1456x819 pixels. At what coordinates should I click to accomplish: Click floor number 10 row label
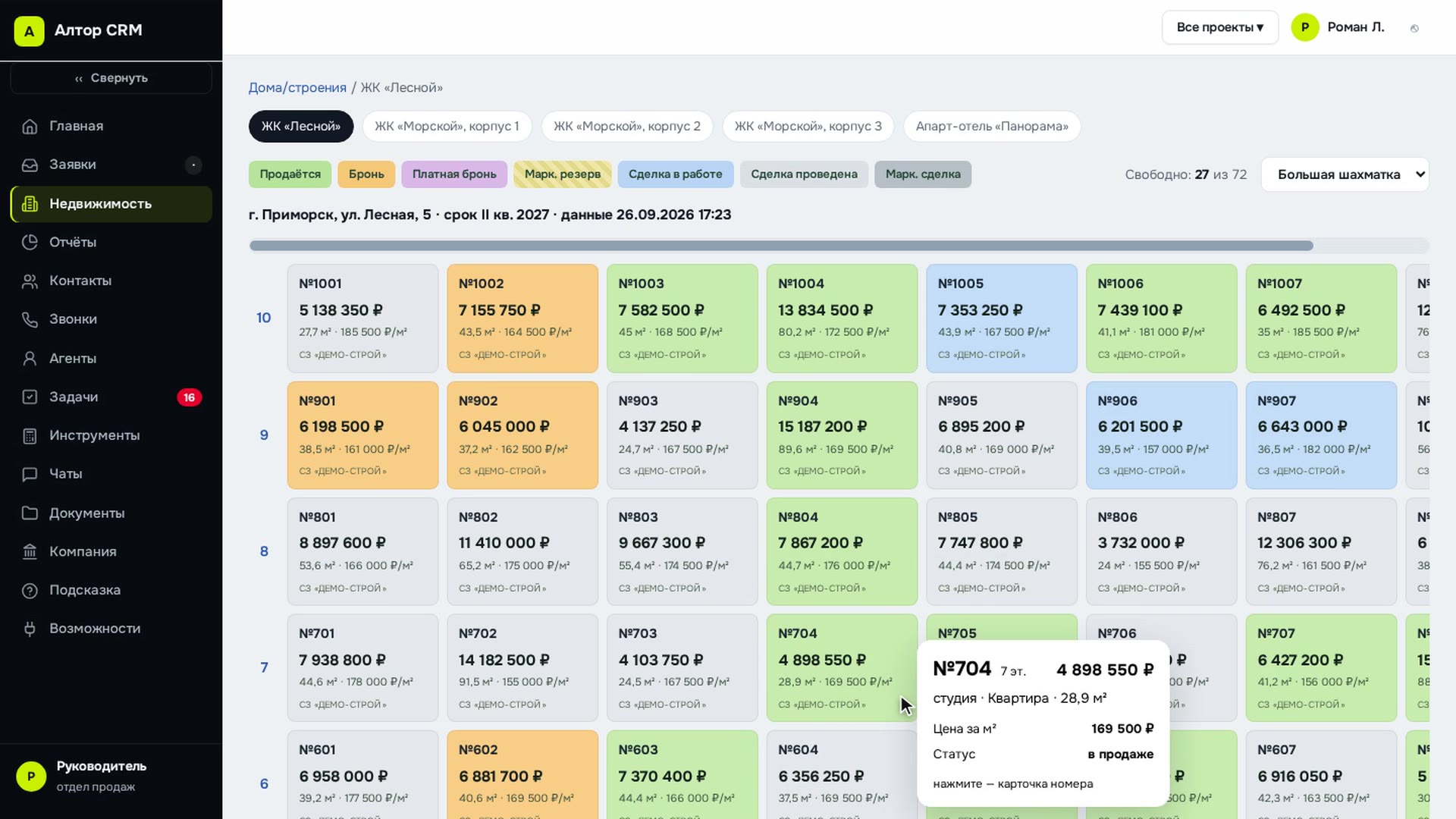click(264, 318)
